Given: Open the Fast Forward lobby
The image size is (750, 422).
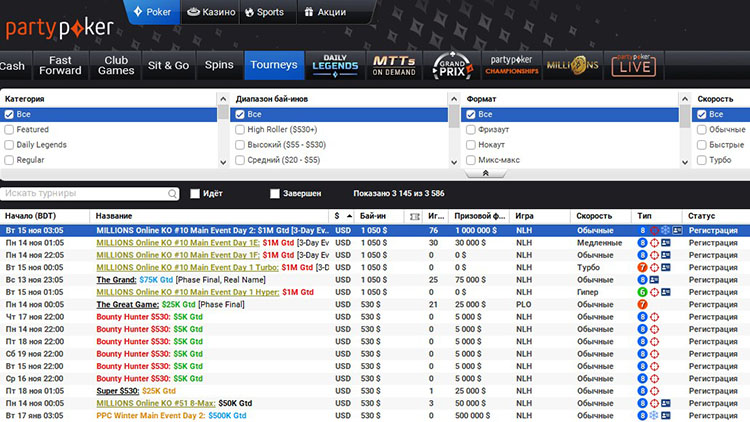Looking at the screenshot, I should click(x=60, y=65).
